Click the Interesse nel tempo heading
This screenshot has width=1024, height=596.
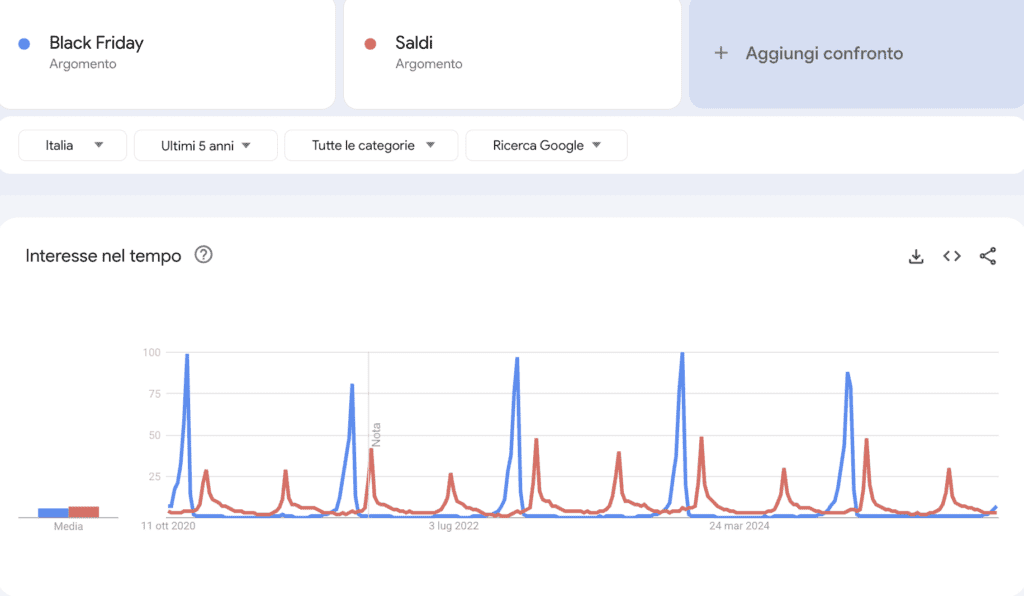coord(103,256)
